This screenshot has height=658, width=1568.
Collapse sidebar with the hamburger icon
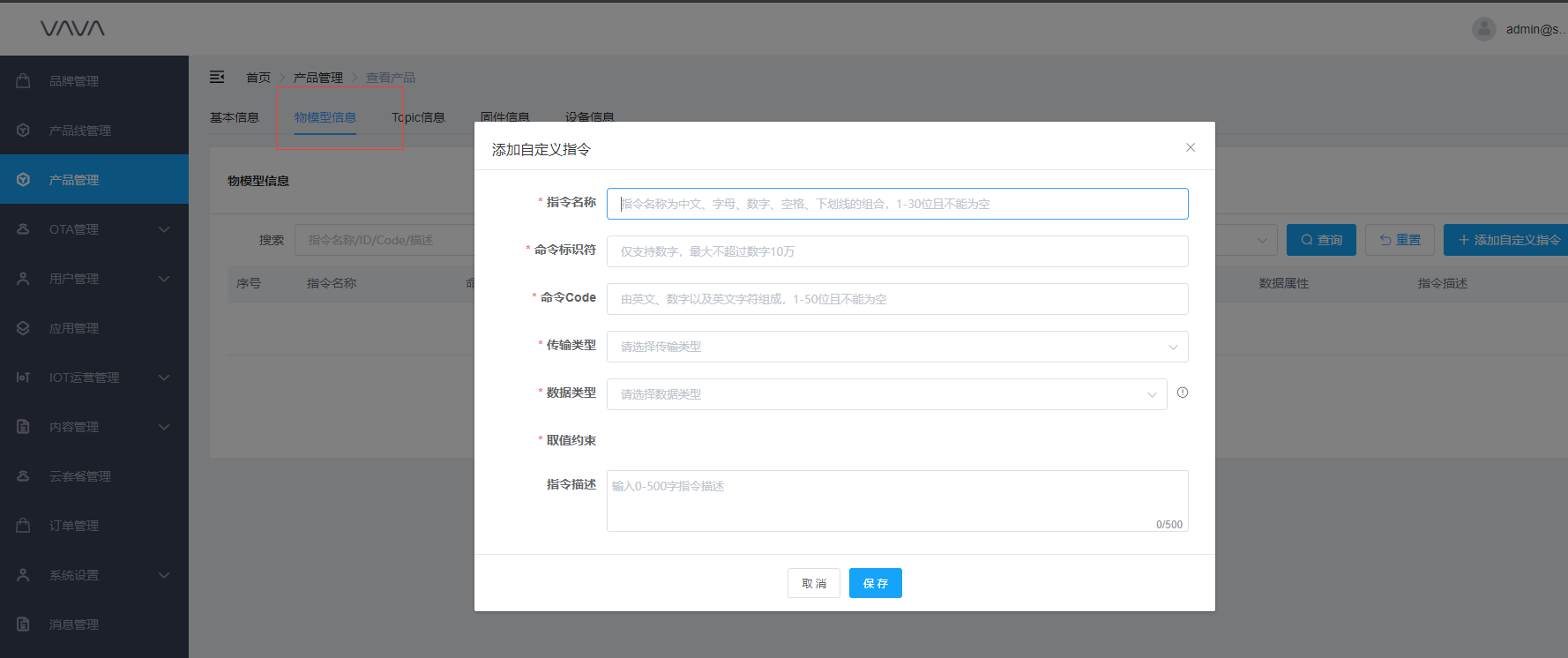(x=217, y=77)
